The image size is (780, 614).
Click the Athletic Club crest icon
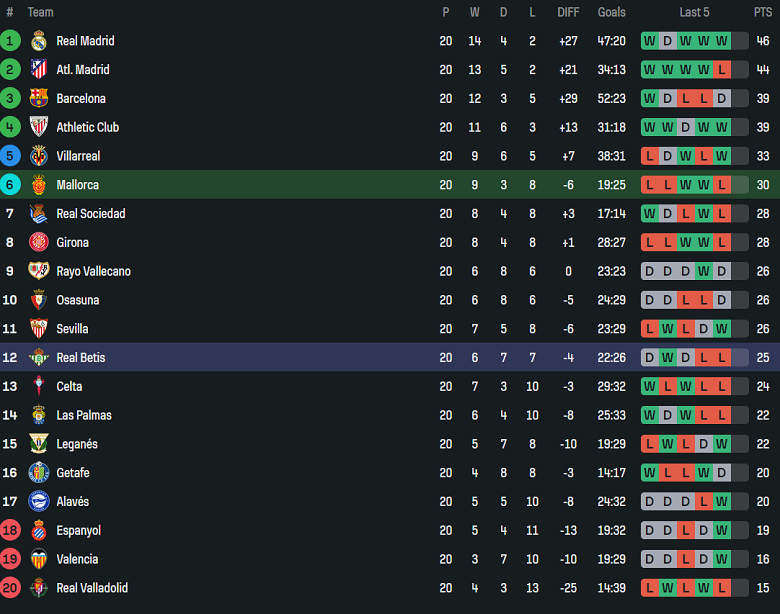pyautogui.click(x=39, y=127)
